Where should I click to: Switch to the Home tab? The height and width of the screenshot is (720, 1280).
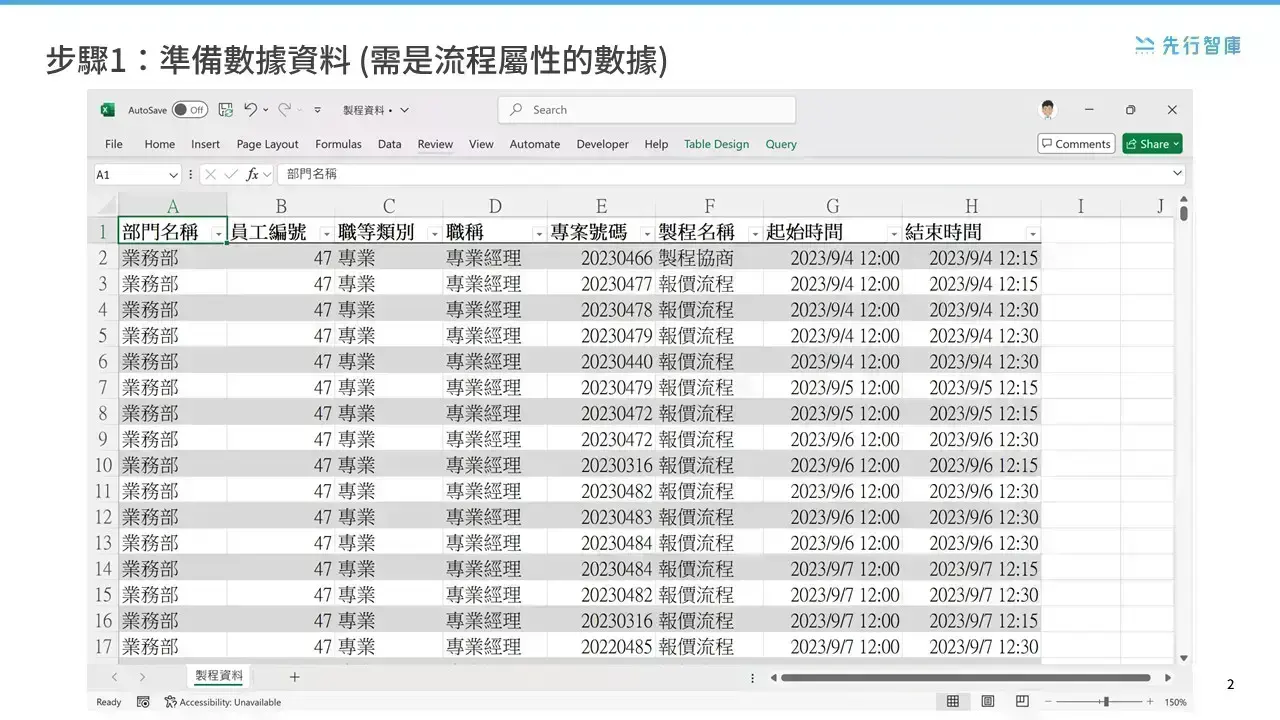160,144
